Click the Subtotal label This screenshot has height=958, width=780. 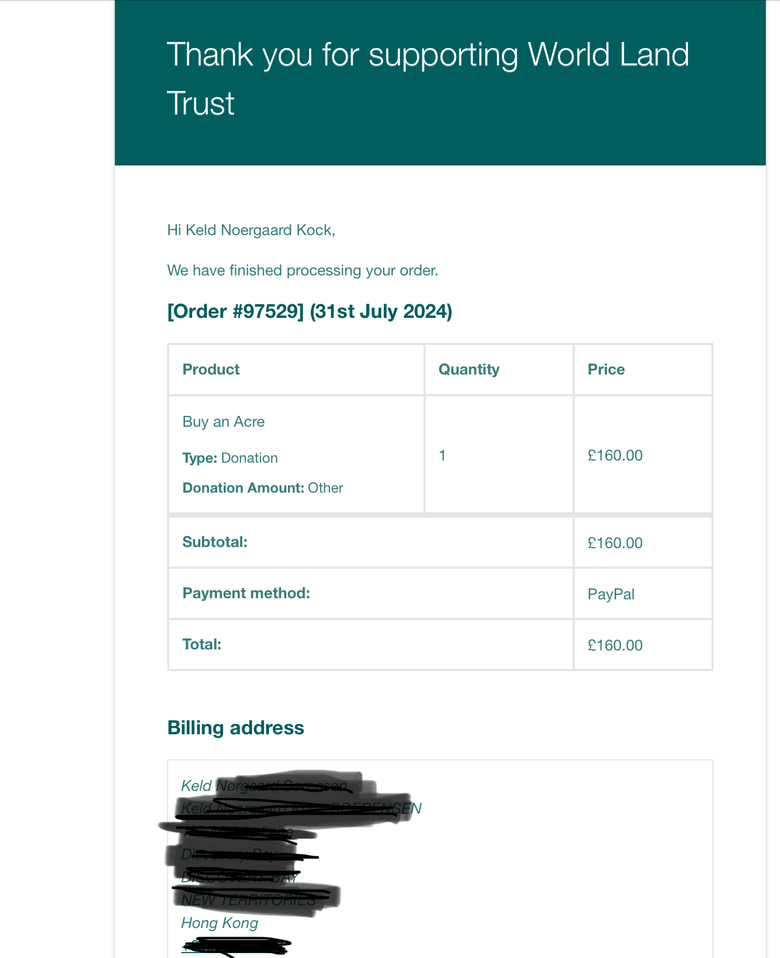tap(215, 543)
